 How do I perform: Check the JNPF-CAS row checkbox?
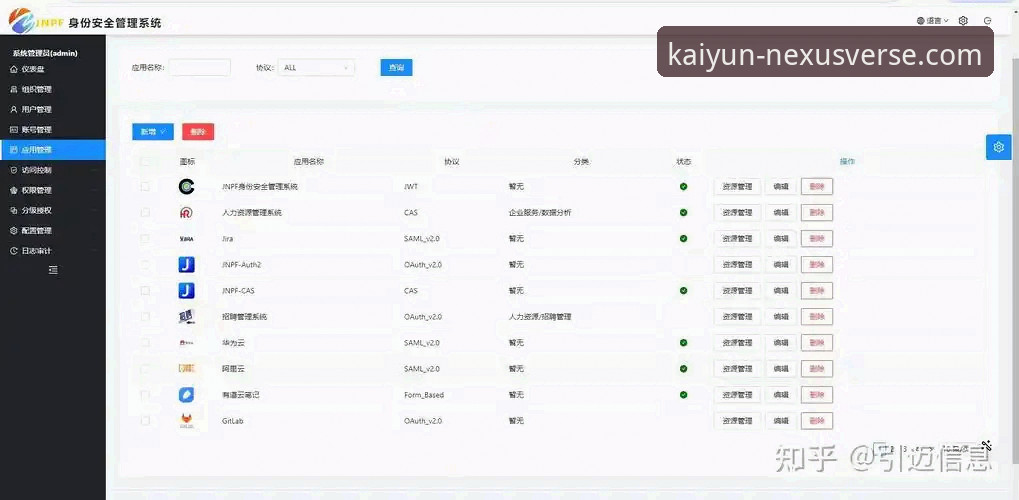145,291
